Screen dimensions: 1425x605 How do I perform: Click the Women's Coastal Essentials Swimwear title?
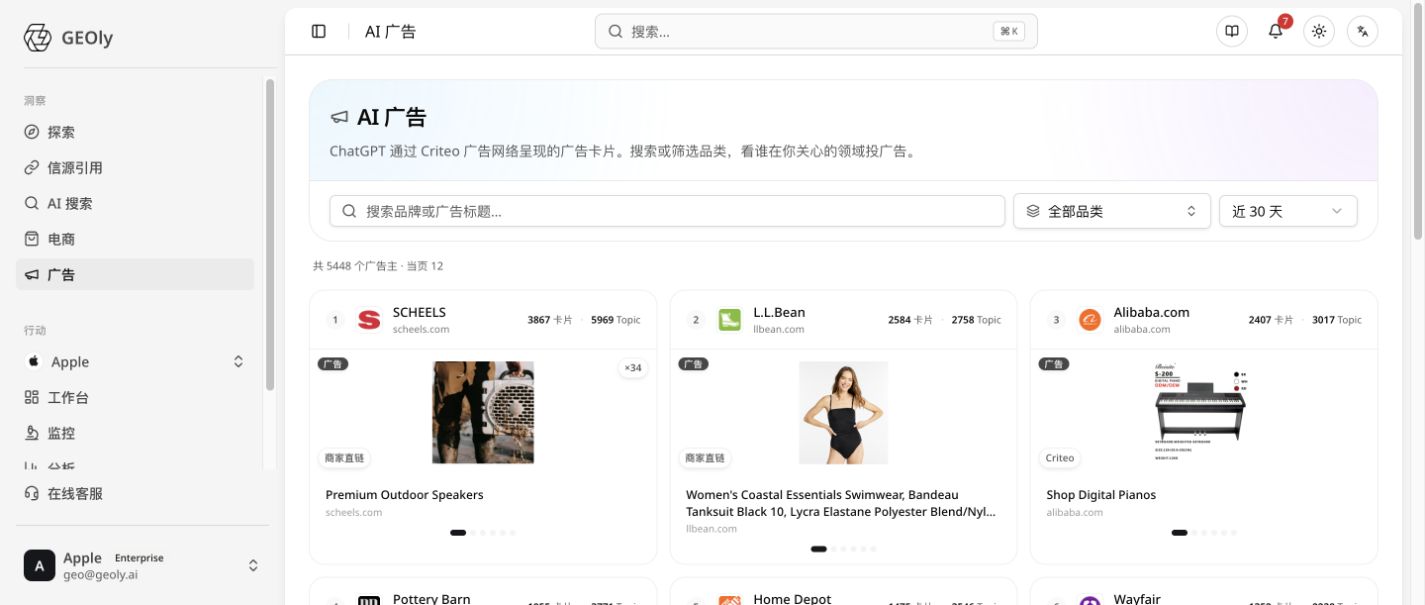pyautogui.click(x=841, y=503)
